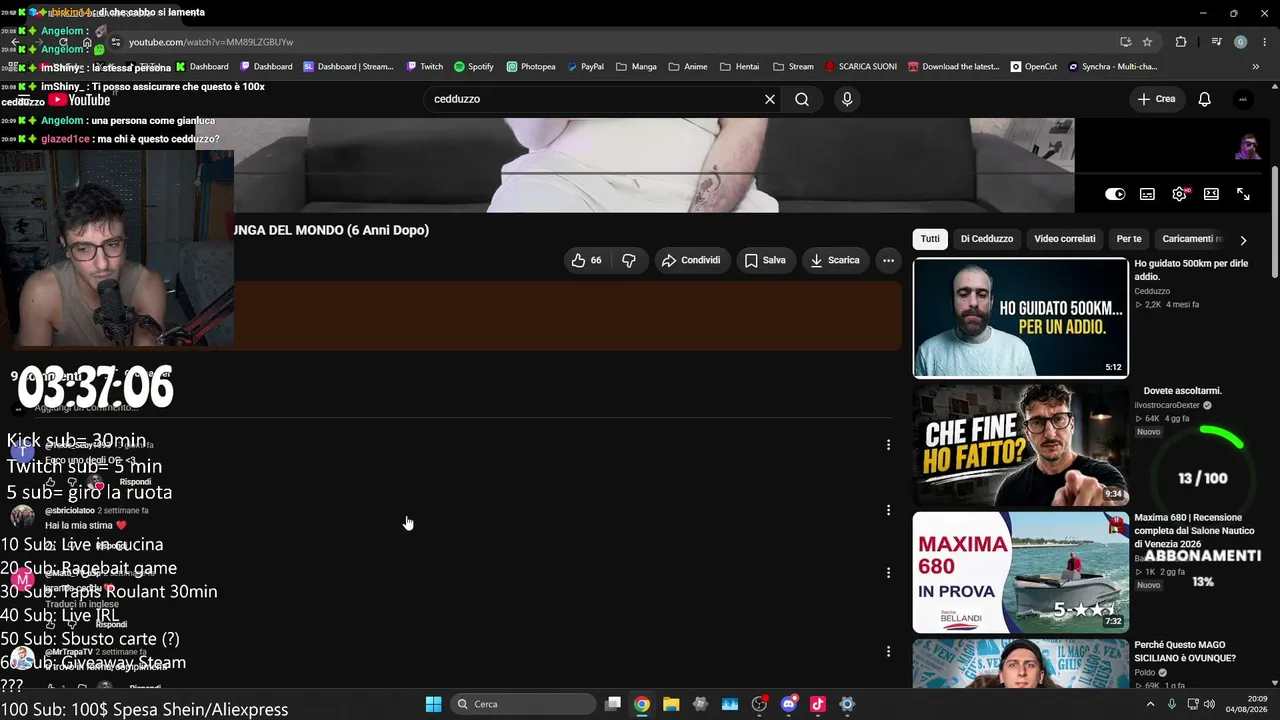Viewport: 1280px width, 720px height.
Task: Open Windows Start menu
Action: (x=433, y=704)
